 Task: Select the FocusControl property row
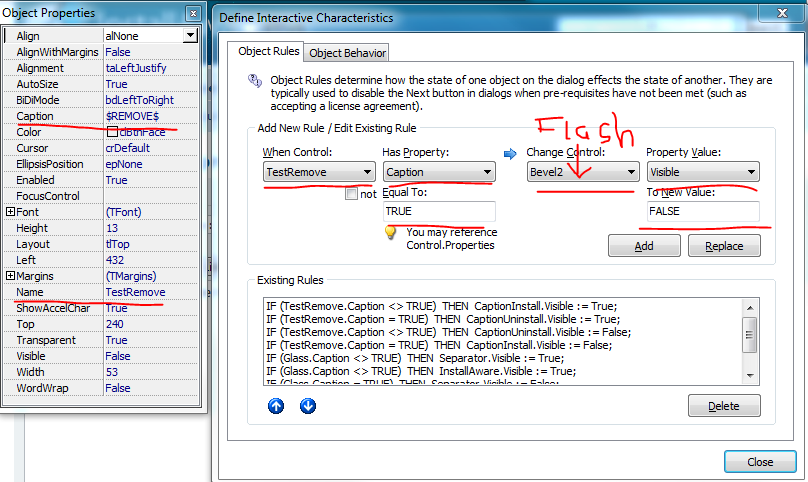(101, 196)
